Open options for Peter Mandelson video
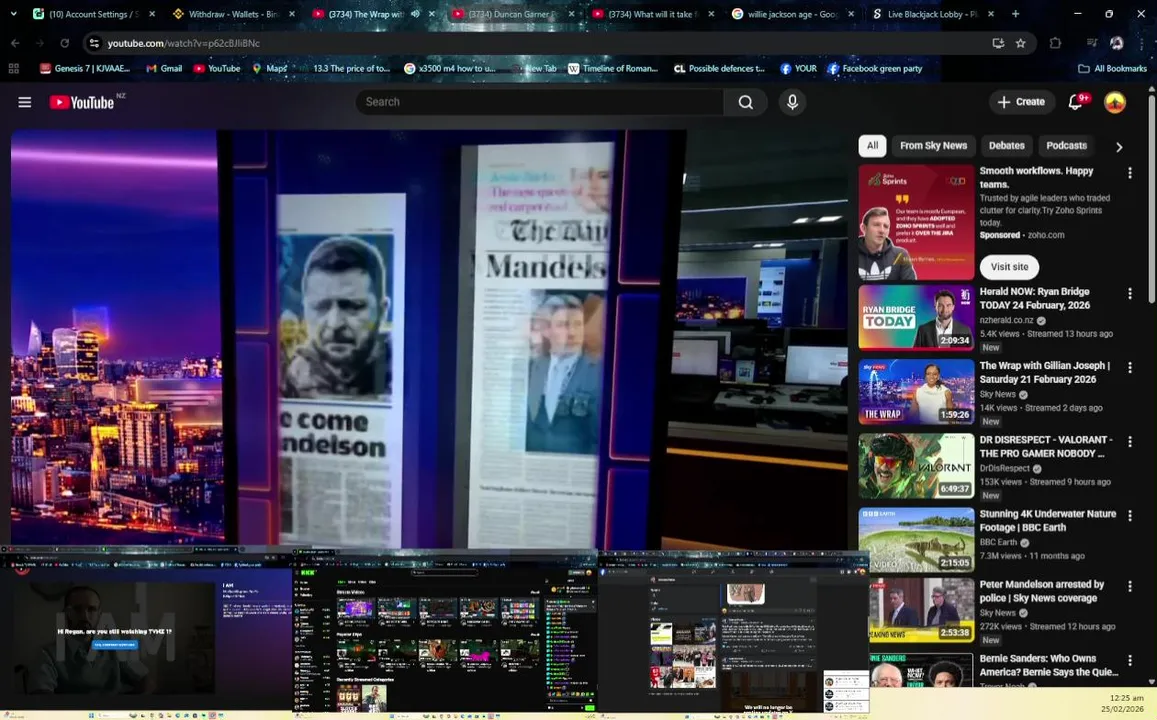The width and height of the screenshot is (1157, 720). pyautogui.click(x=1129, y=586)
